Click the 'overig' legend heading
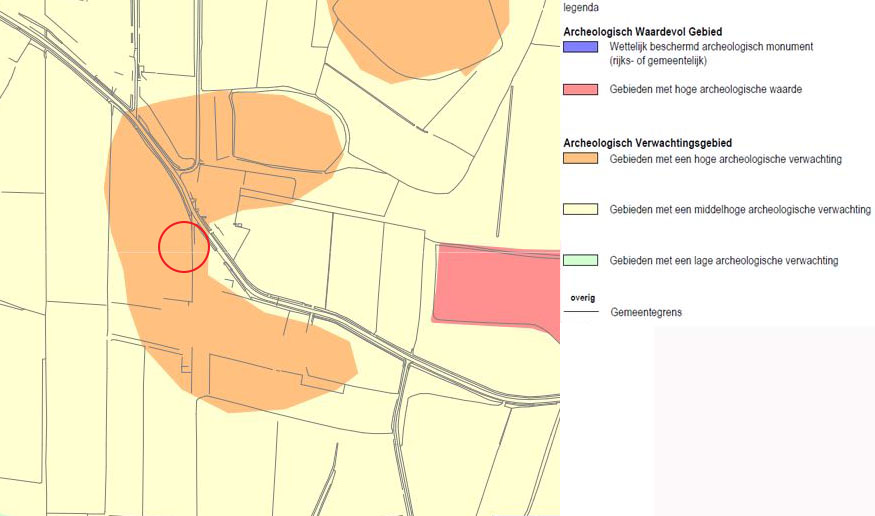This screenshot has height=516, width=875. pos(583,298)
